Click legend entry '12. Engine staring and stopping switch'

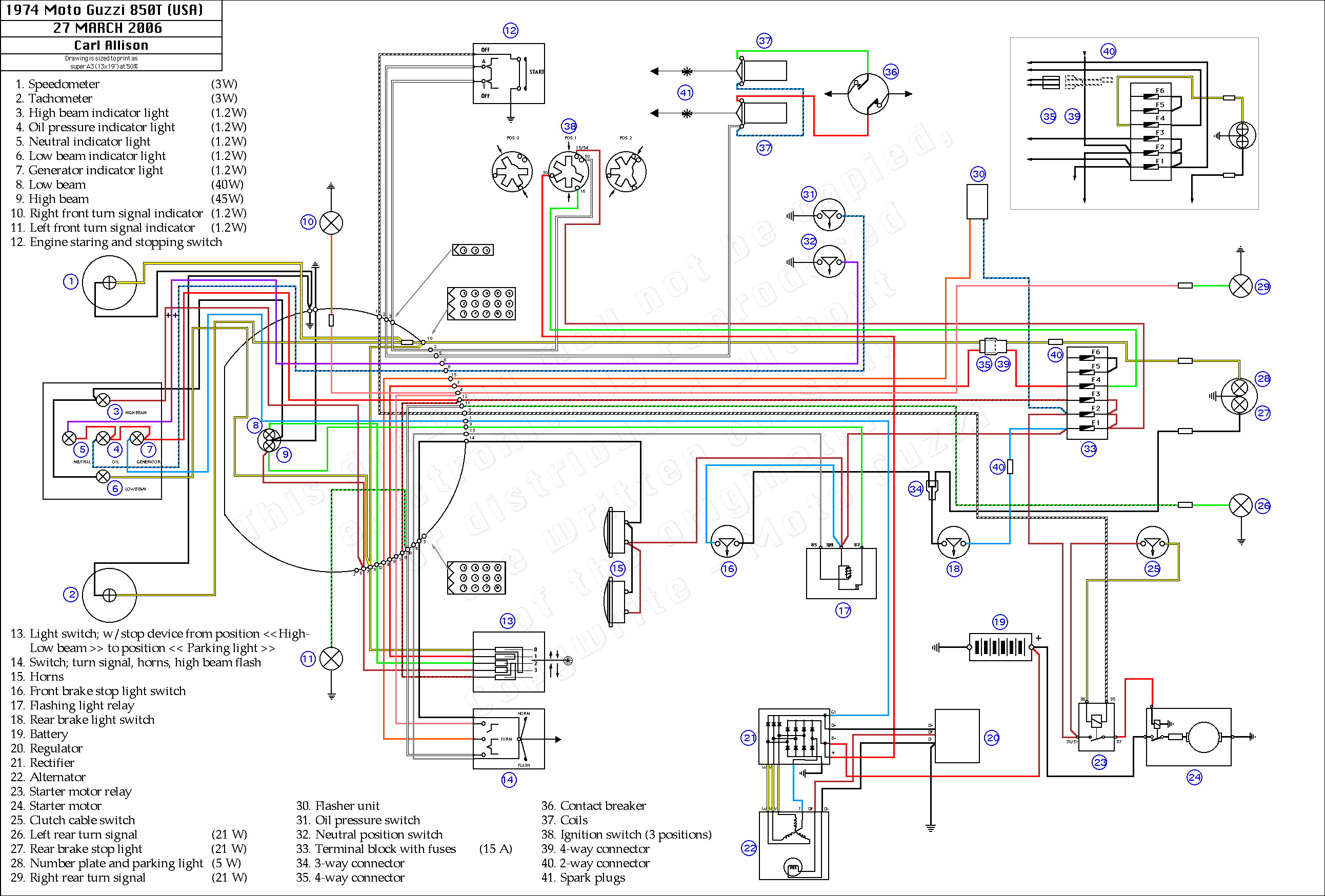click(116, 242)
